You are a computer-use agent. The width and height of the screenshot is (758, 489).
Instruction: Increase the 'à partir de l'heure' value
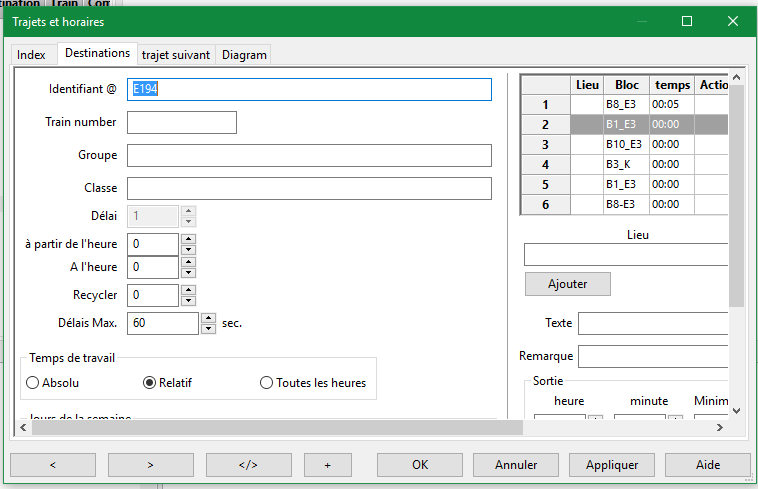pos(189,239)
